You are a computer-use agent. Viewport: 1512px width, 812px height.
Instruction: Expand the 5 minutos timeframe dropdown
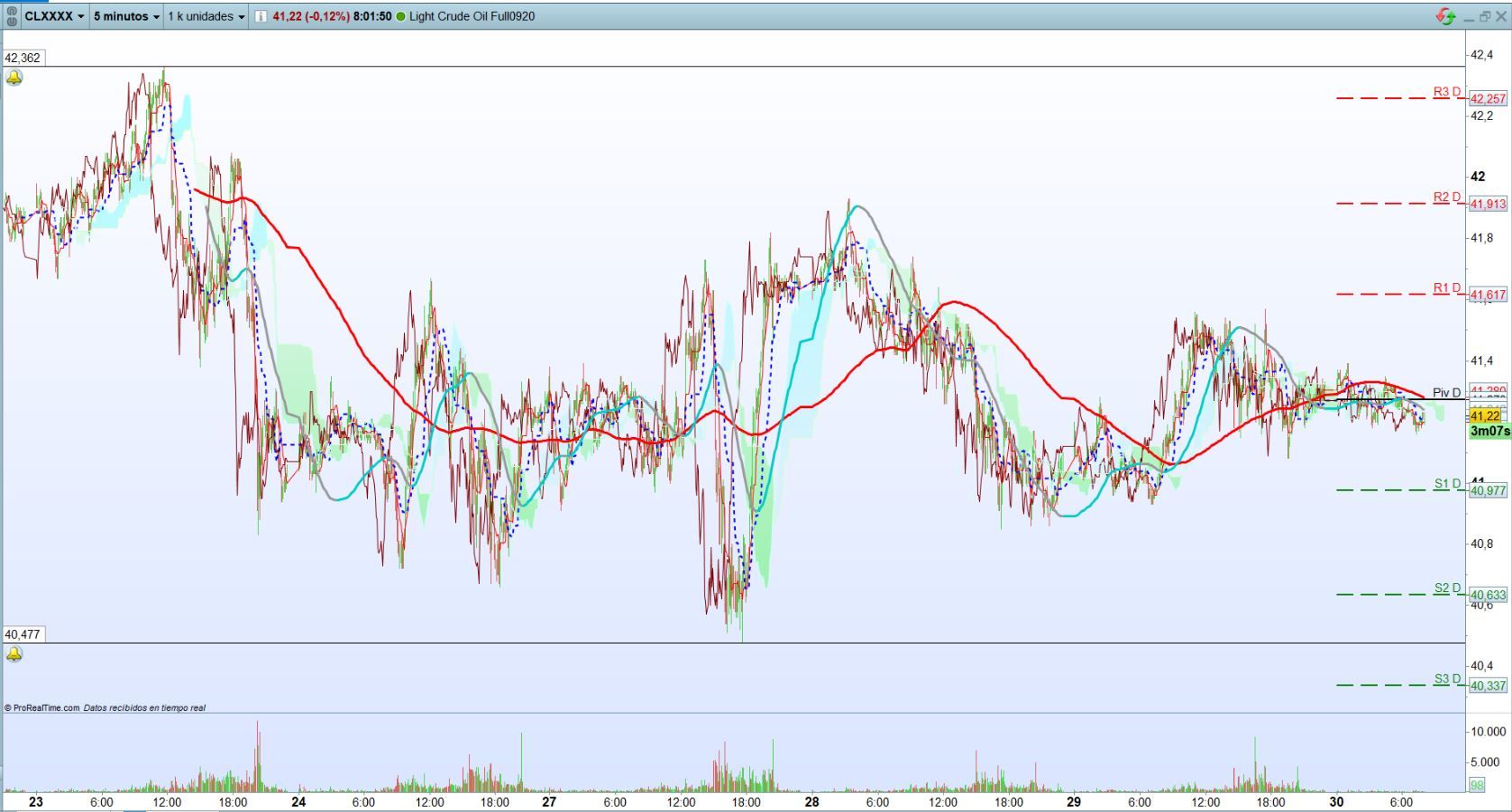tap(126, 16)
